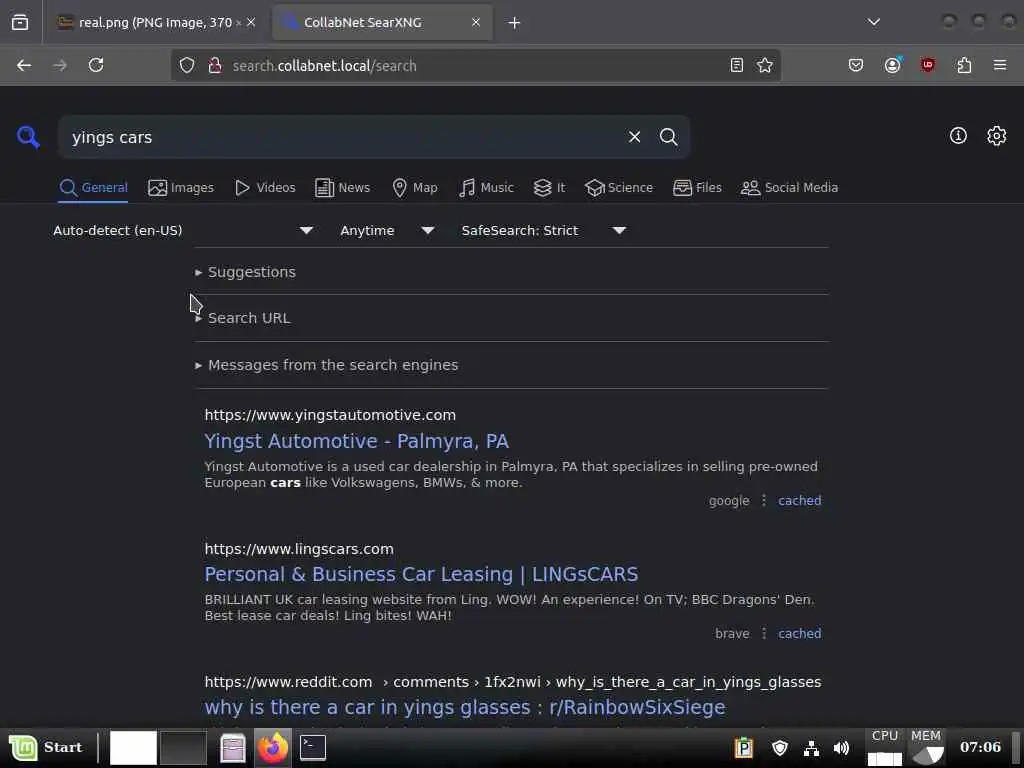Screen dimensions: 1024x768
Task: Open the Auto-detect (en-US) language dropdown
Action: tap(184, 231)
